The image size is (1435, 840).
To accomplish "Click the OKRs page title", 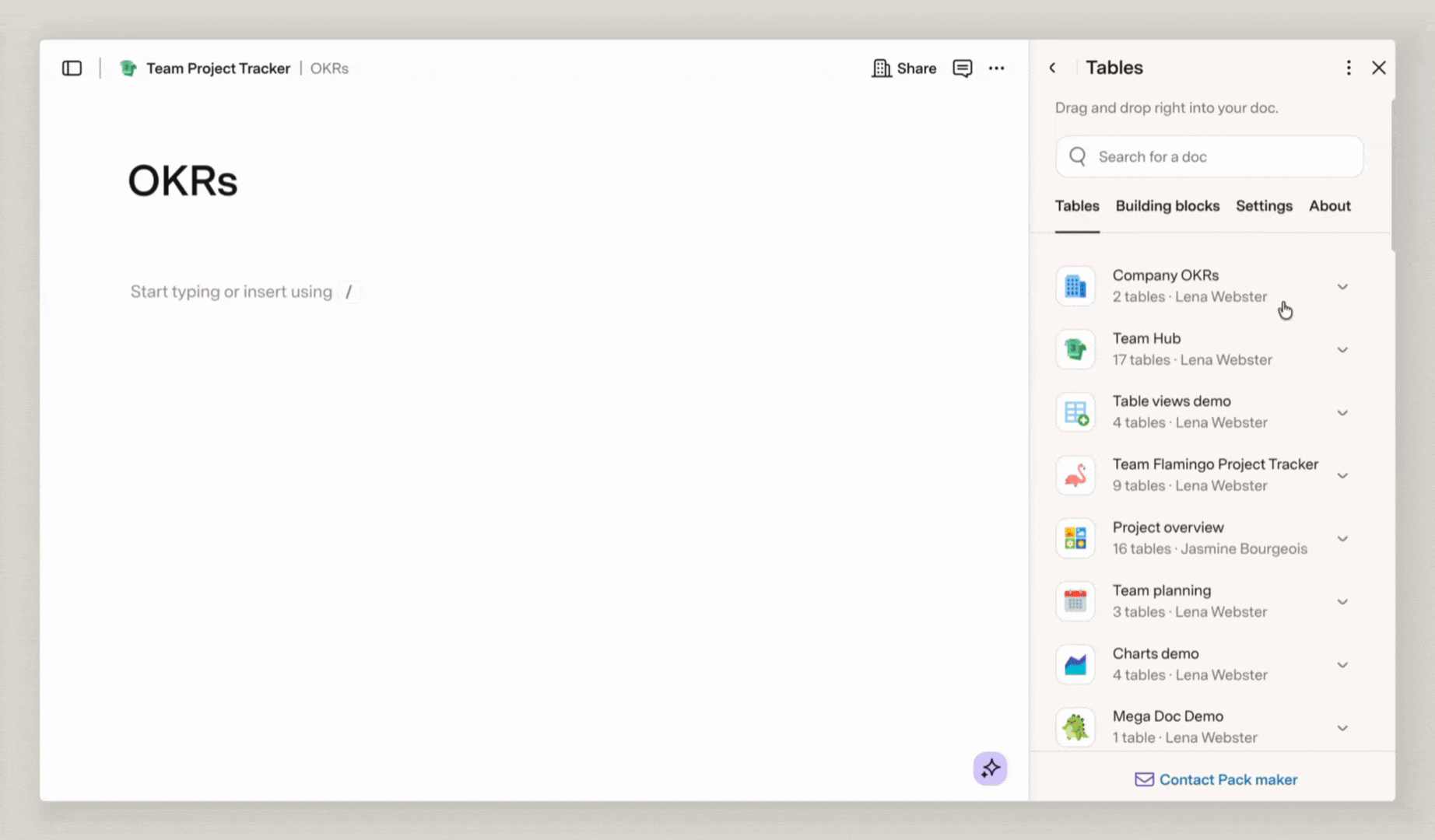I will click(x=183, y=180).
